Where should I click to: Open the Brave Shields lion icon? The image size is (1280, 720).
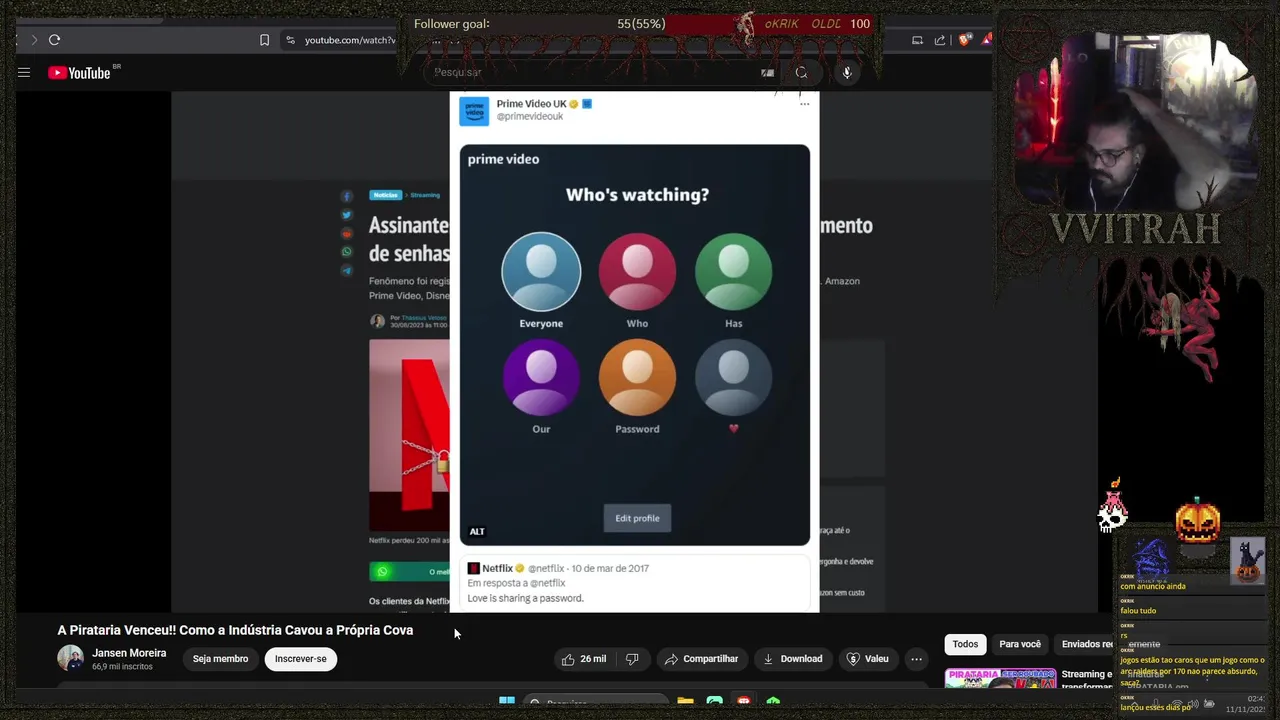pyautogui.click(x=964, y=40)
